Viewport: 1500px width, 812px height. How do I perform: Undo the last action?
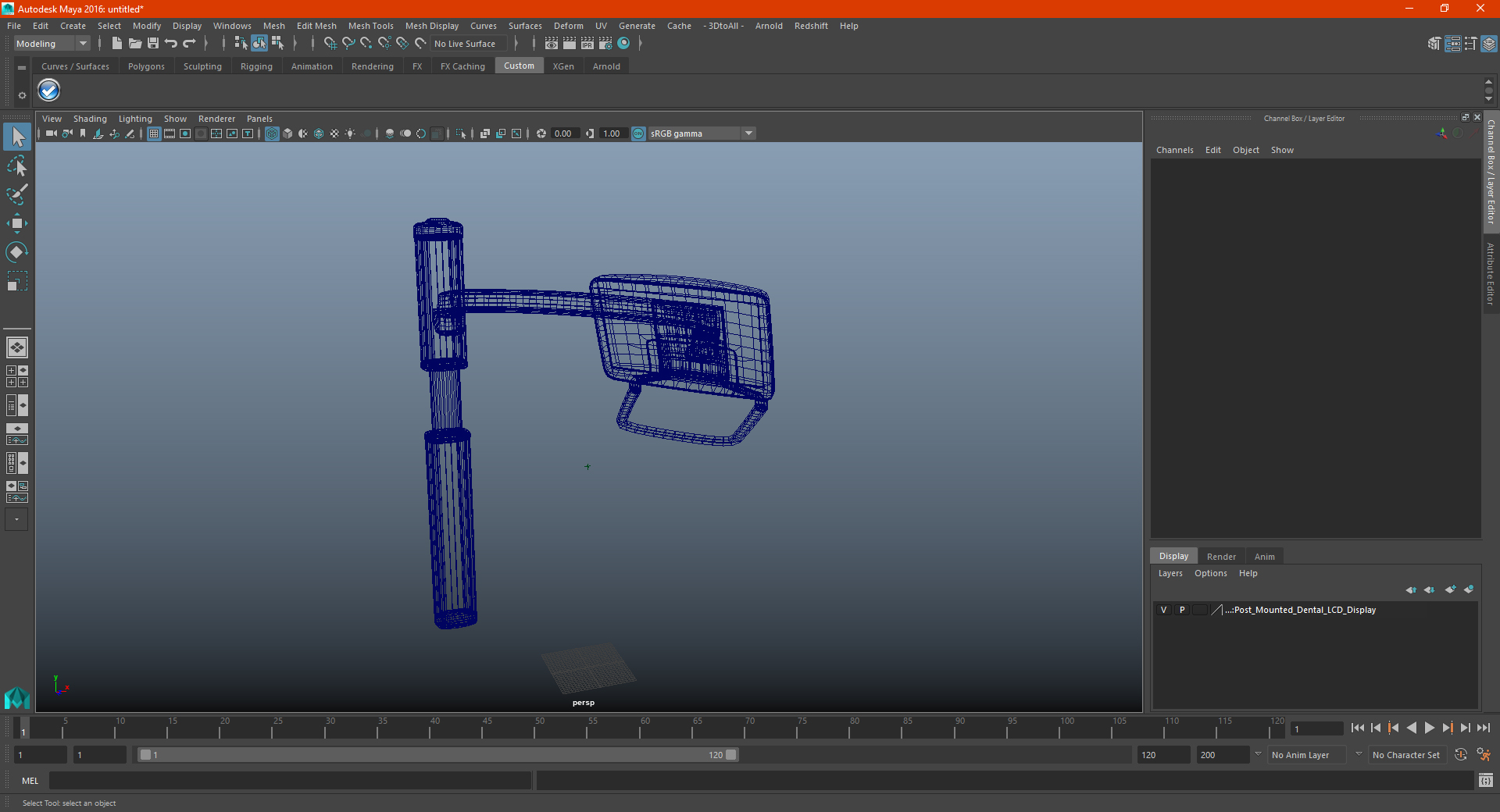pyautogui.click(x=171, y=44)
